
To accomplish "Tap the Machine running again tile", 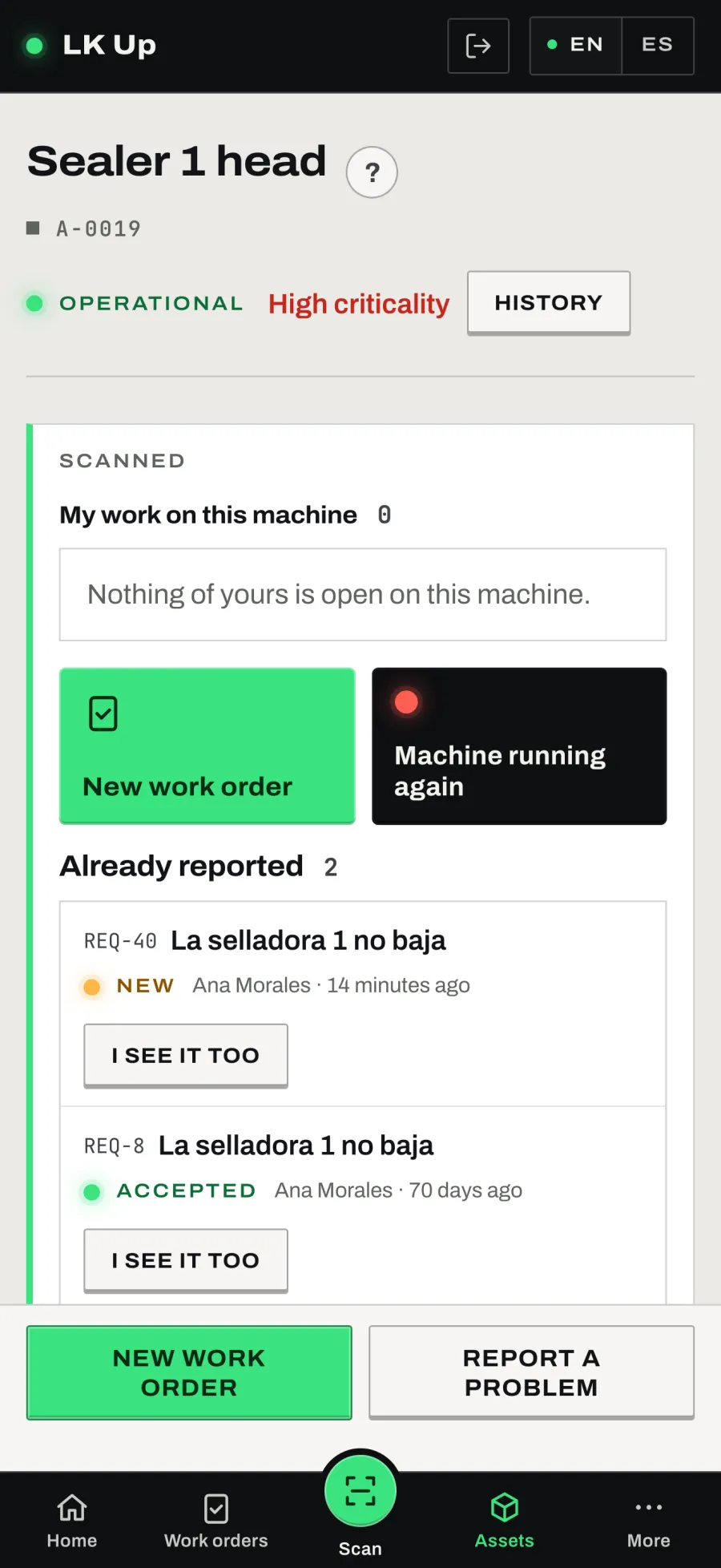I will click(x=519, y=746).
